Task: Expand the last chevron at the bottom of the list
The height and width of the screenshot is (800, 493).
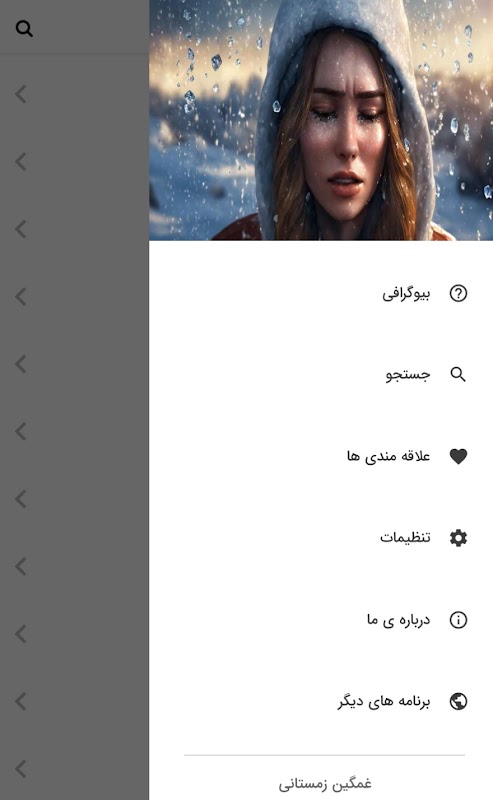Action: pyautogui.click(x=21, y=769)
